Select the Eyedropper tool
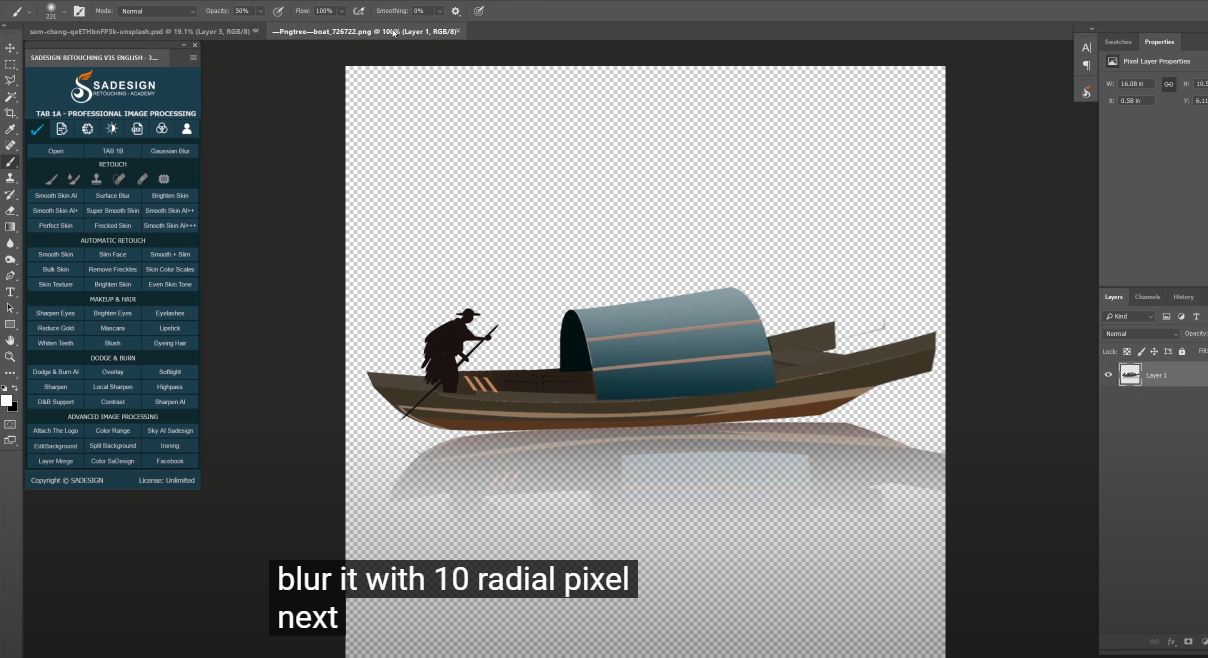1208x658 pixels. [x=11, y=129]
